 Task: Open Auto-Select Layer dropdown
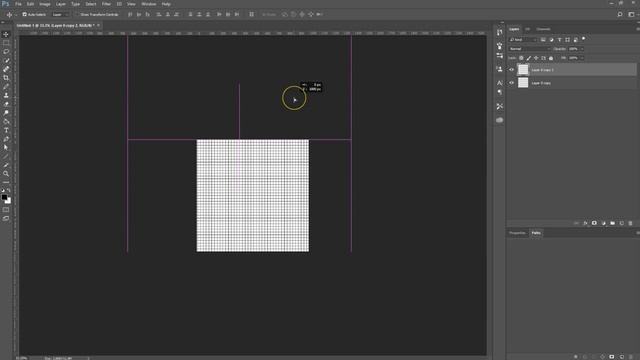pos(60,14)
